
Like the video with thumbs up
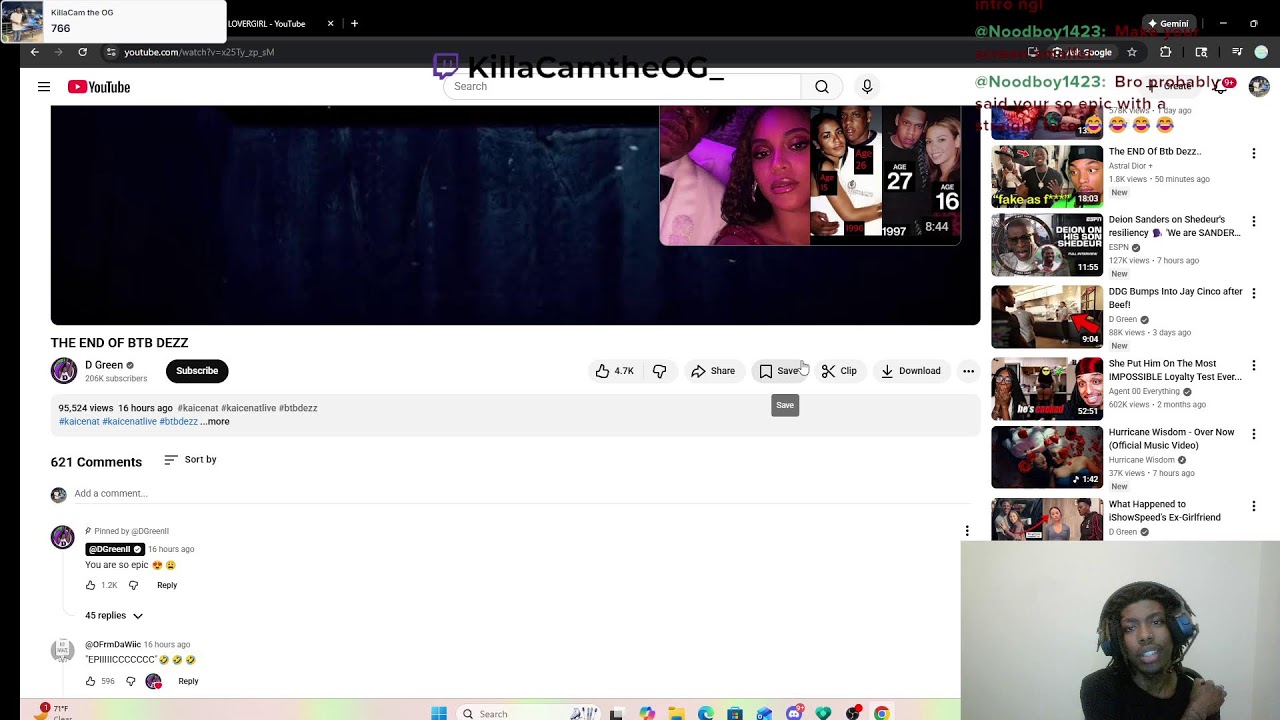(x=614, y=371)
